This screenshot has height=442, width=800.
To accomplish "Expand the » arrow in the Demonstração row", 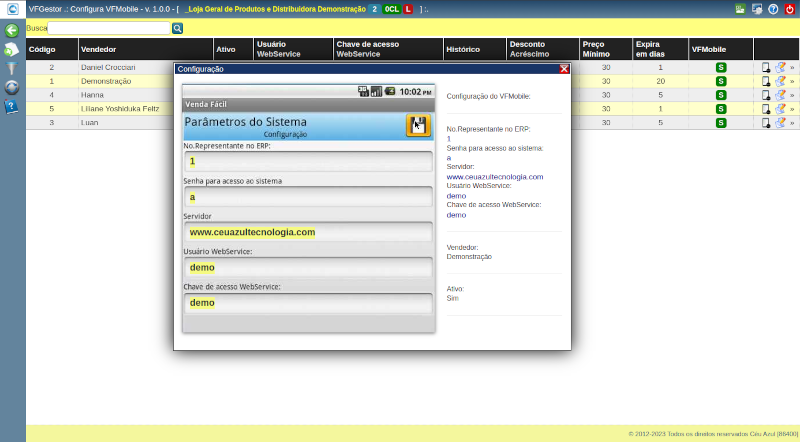I will [x=792, y=81].
